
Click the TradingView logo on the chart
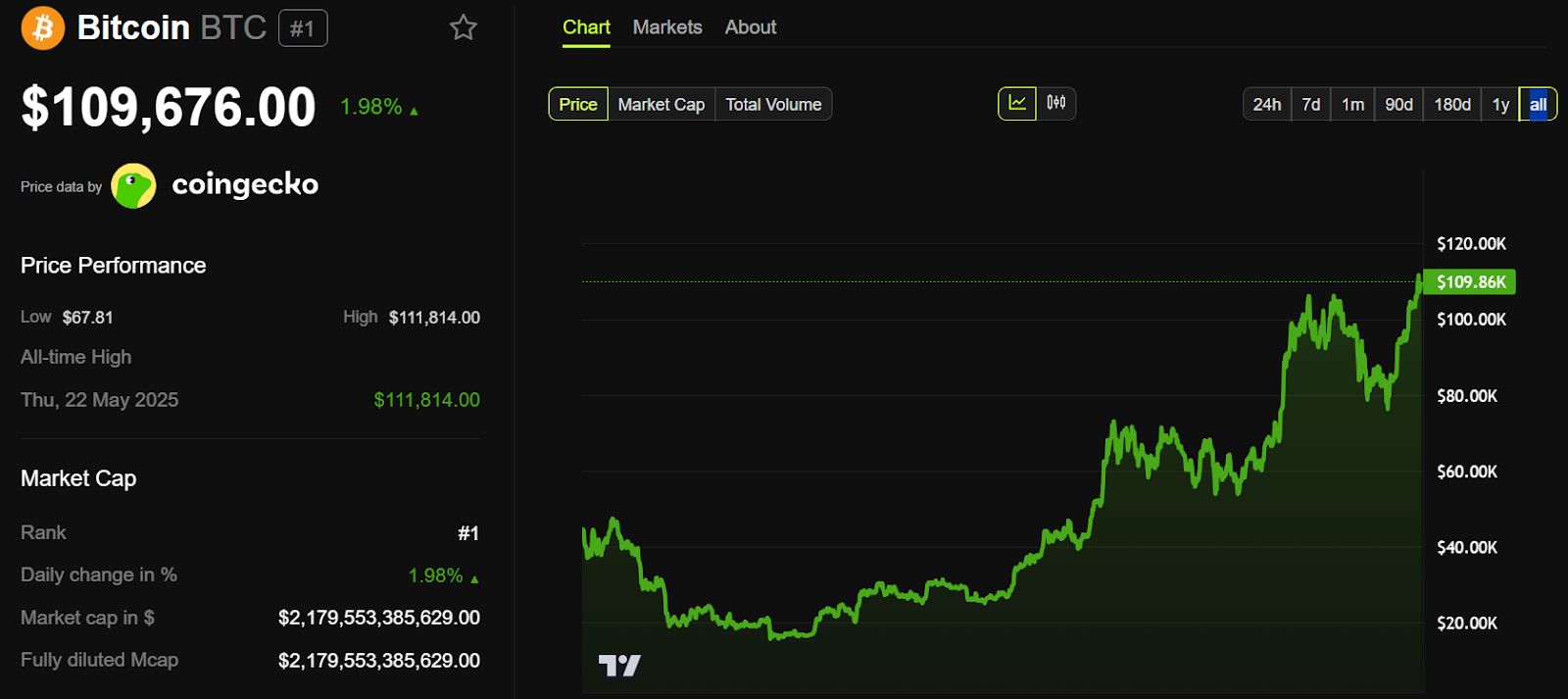pos(619,666)
